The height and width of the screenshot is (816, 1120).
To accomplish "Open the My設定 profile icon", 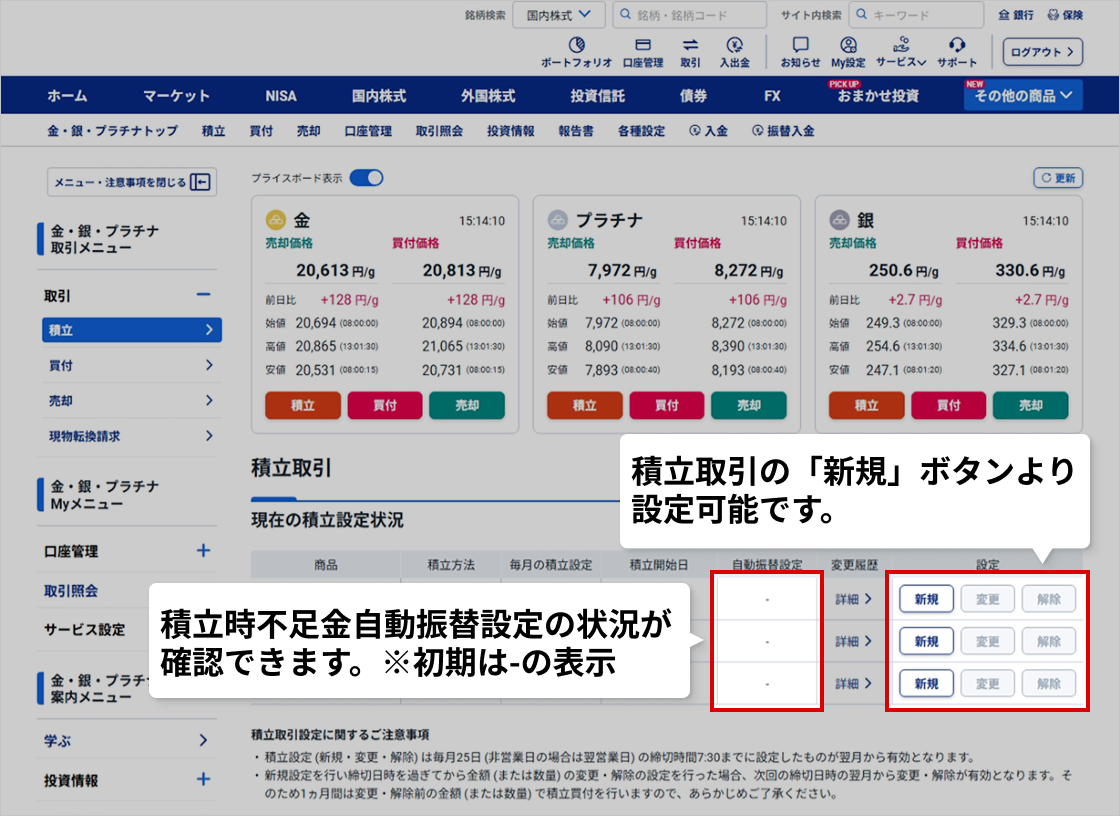I will [x=848, y=45].
